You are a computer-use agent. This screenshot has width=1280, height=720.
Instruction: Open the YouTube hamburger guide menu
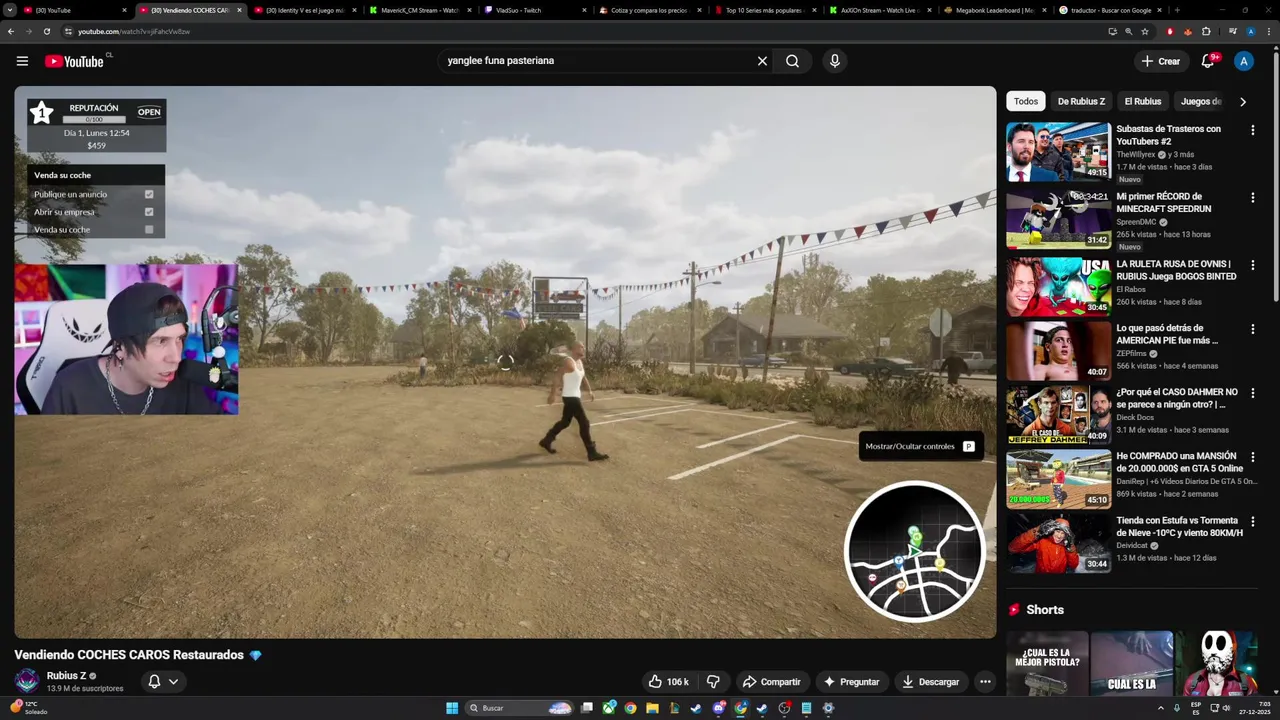22,61
